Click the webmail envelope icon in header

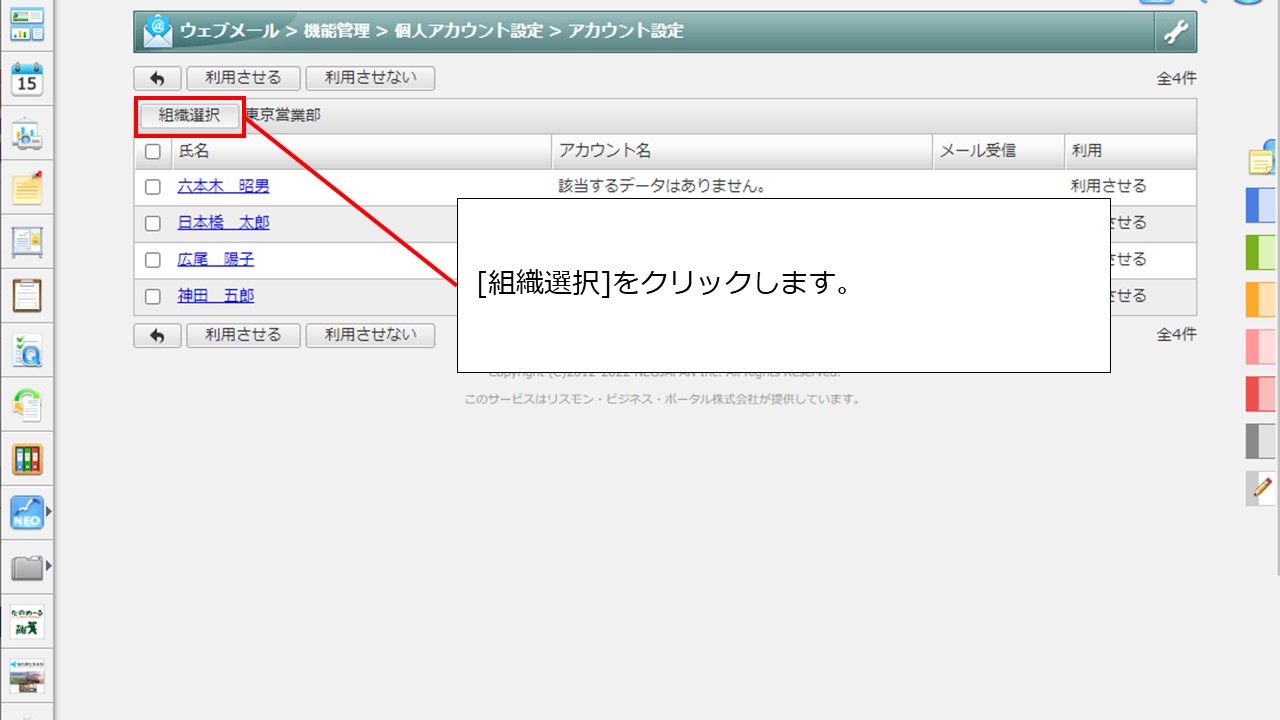pyautogui.click(x=158, y=31)
